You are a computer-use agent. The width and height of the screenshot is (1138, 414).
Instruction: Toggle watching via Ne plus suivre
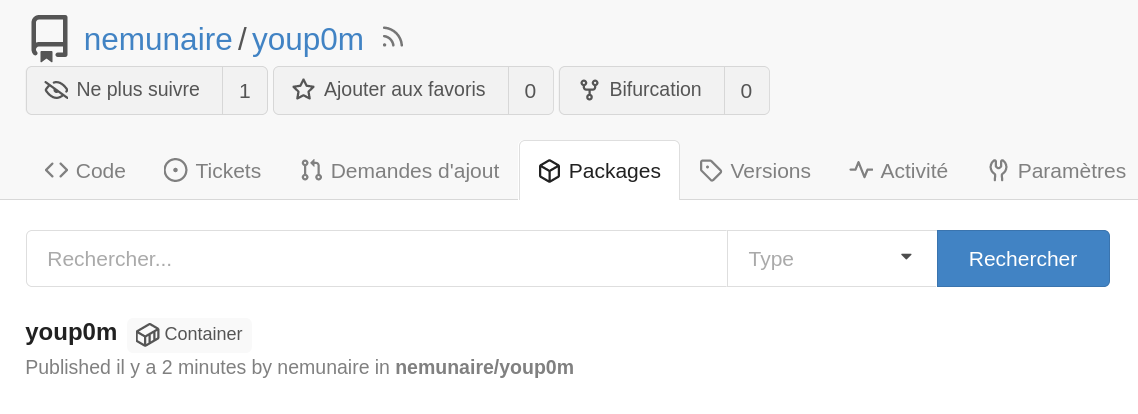coord(125,90)
